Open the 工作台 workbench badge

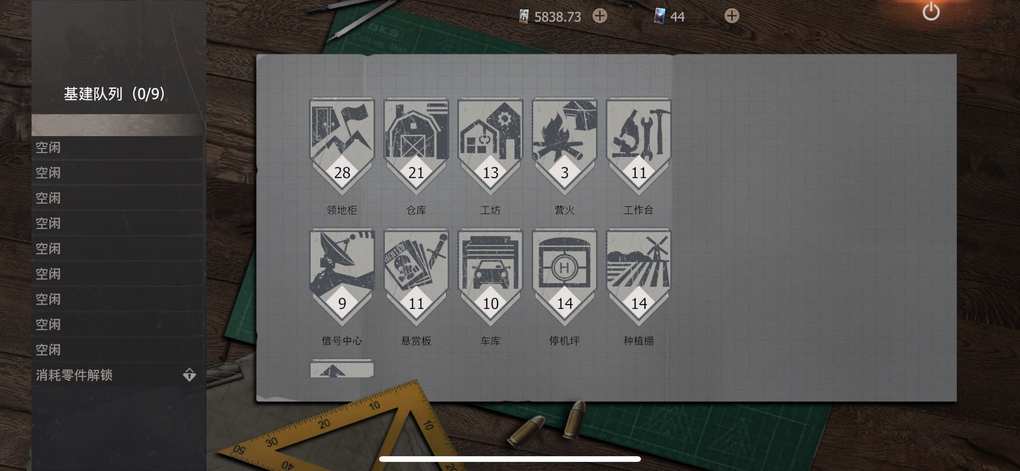638,146
